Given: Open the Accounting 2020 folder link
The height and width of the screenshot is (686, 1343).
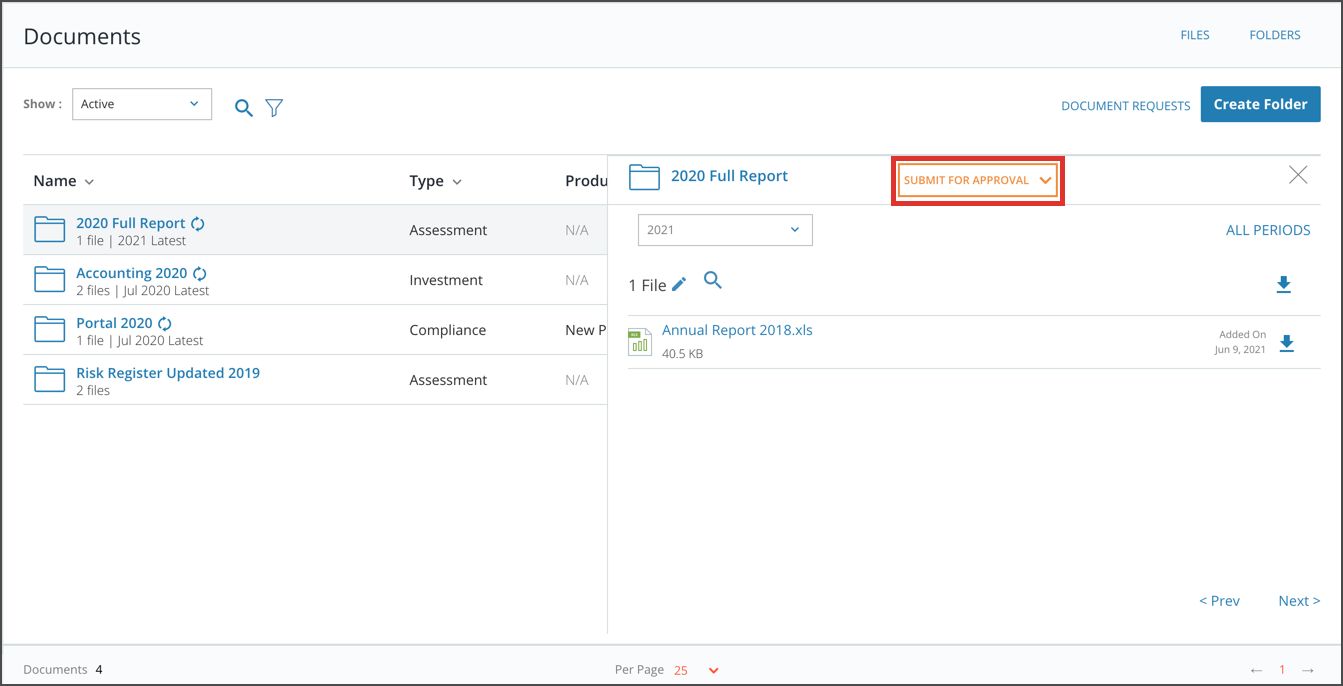Looking at the screenshot, I should (132, 273).
